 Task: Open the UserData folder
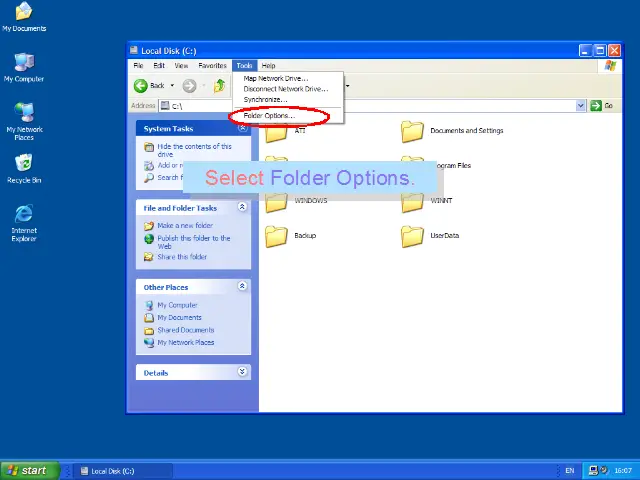point(430,236)
